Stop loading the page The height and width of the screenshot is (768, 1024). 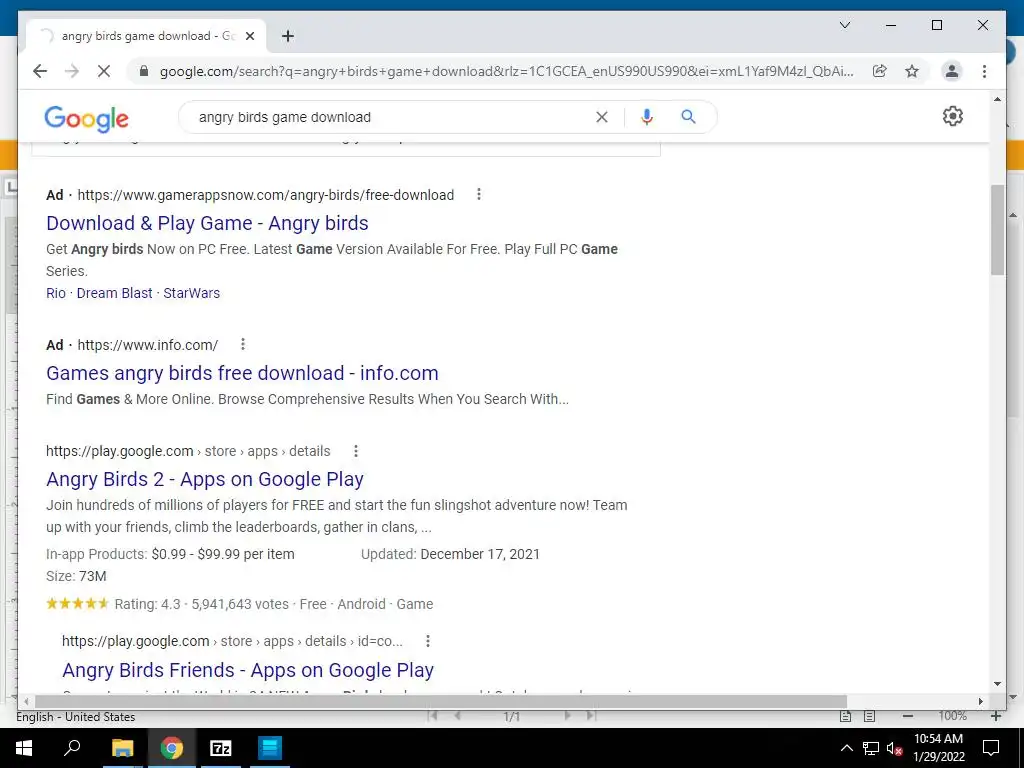[104, 71]
